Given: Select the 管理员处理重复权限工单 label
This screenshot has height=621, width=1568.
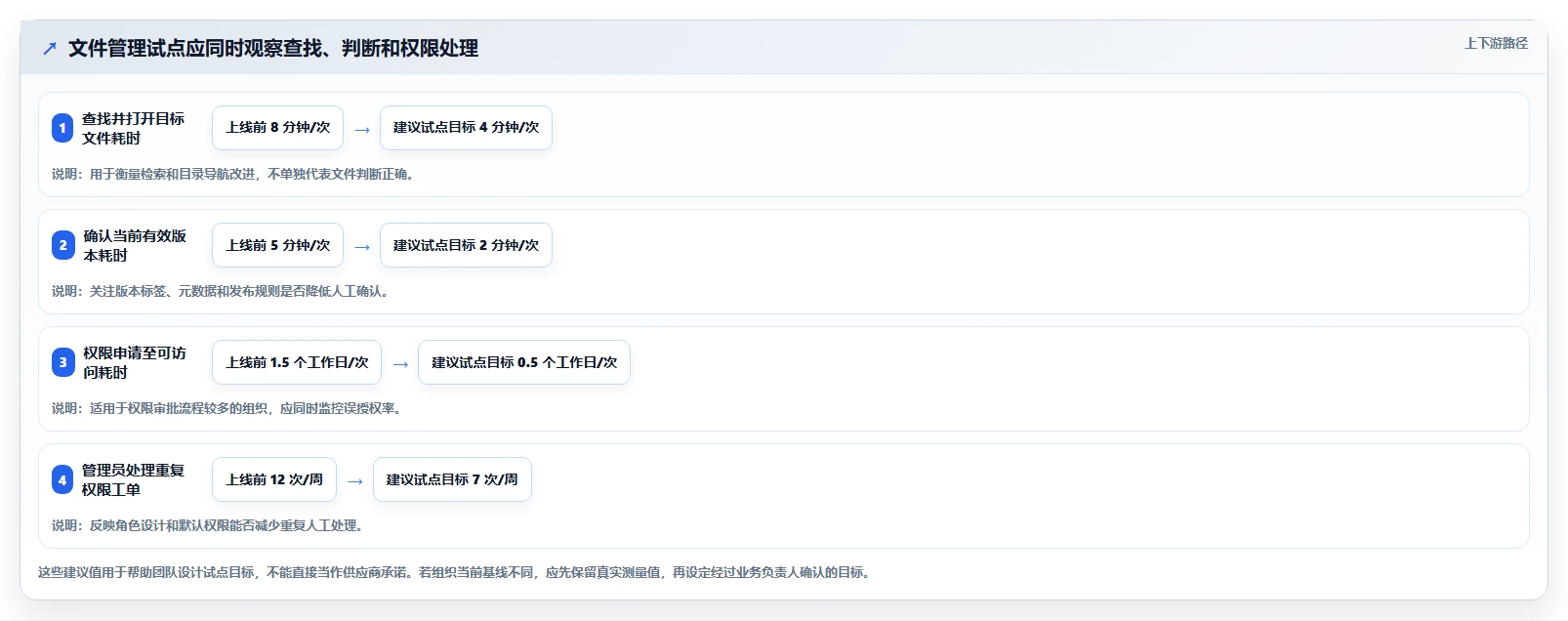Looking at the screenshot, I should pos(134,479).
